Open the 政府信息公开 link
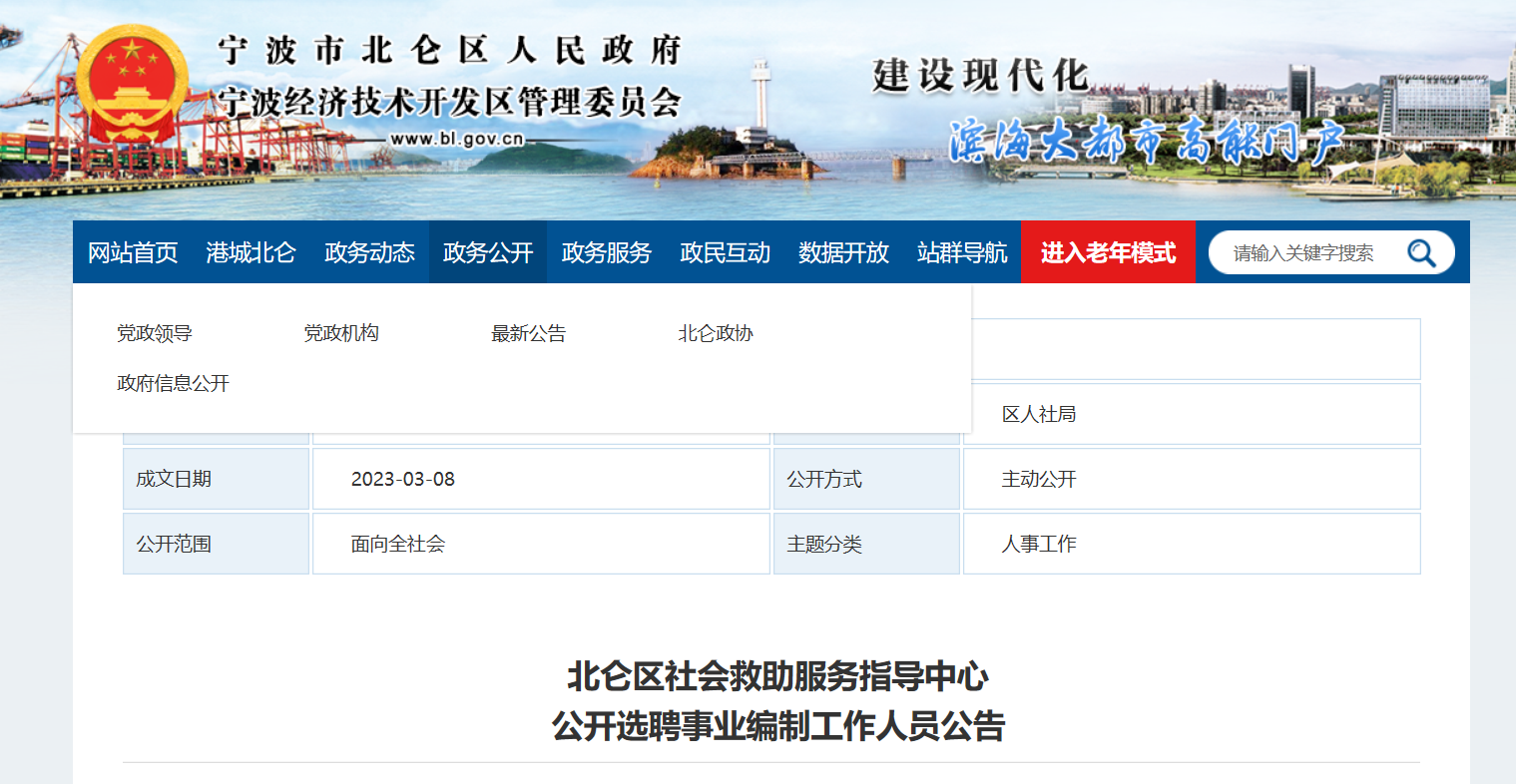The image size is (1516, 784). click(173, 383)
